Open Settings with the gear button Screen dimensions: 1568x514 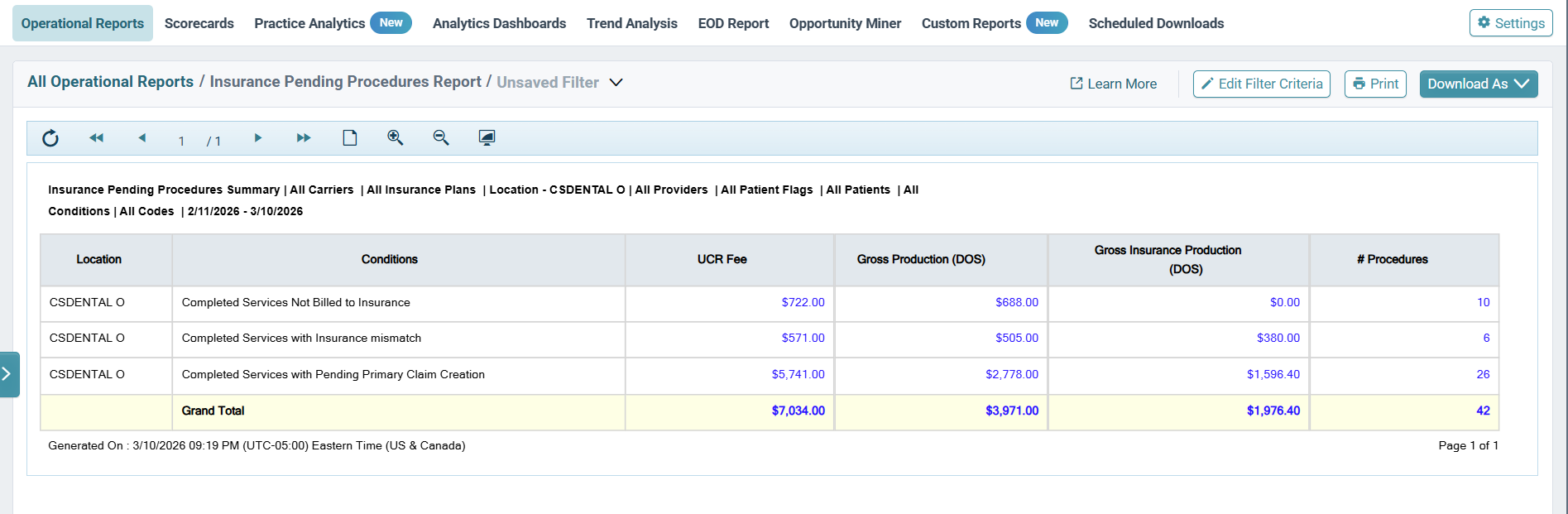click(1511, 23)
